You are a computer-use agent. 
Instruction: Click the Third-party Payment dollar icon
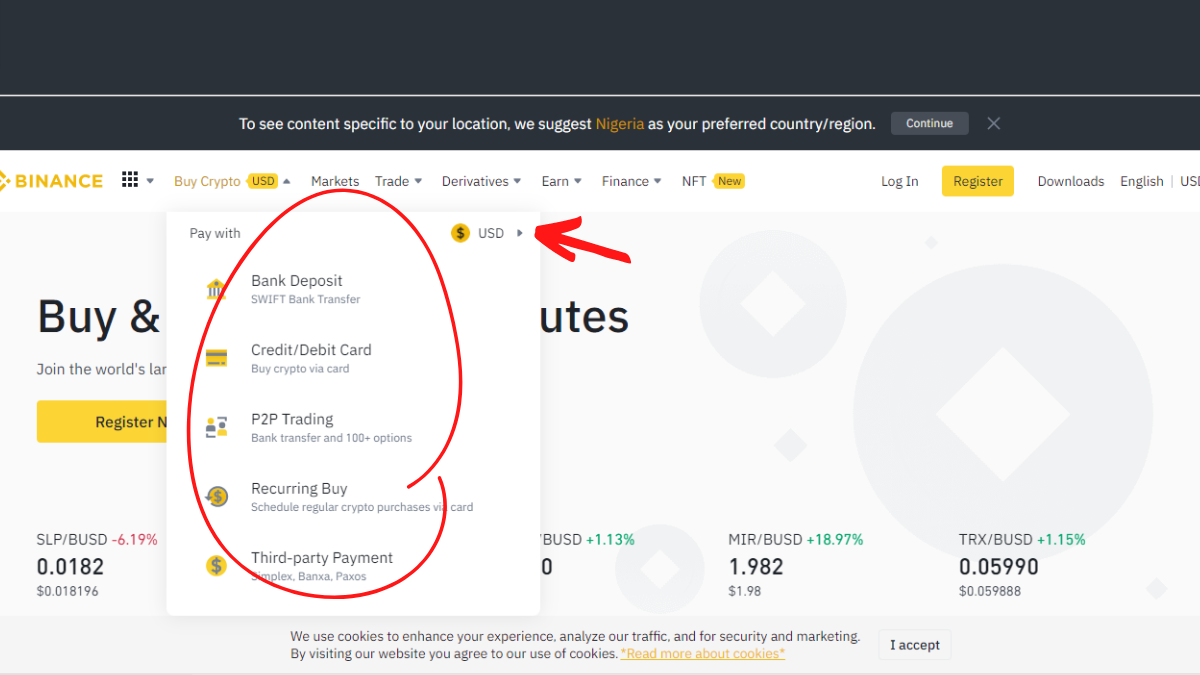216,566
